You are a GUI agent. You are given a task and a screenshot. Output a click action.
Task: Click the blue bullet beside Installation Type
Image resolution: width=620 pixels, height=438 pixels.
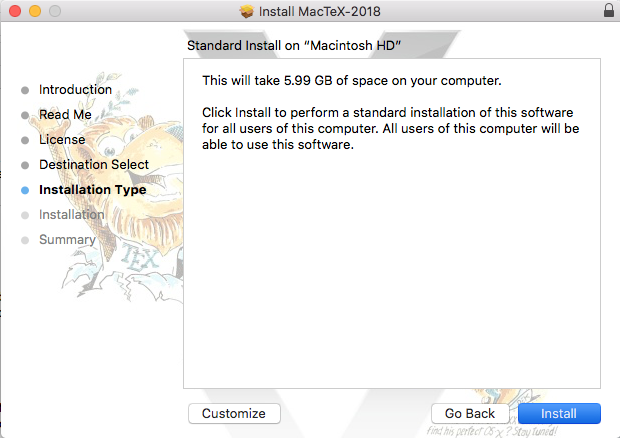(25, 190)
